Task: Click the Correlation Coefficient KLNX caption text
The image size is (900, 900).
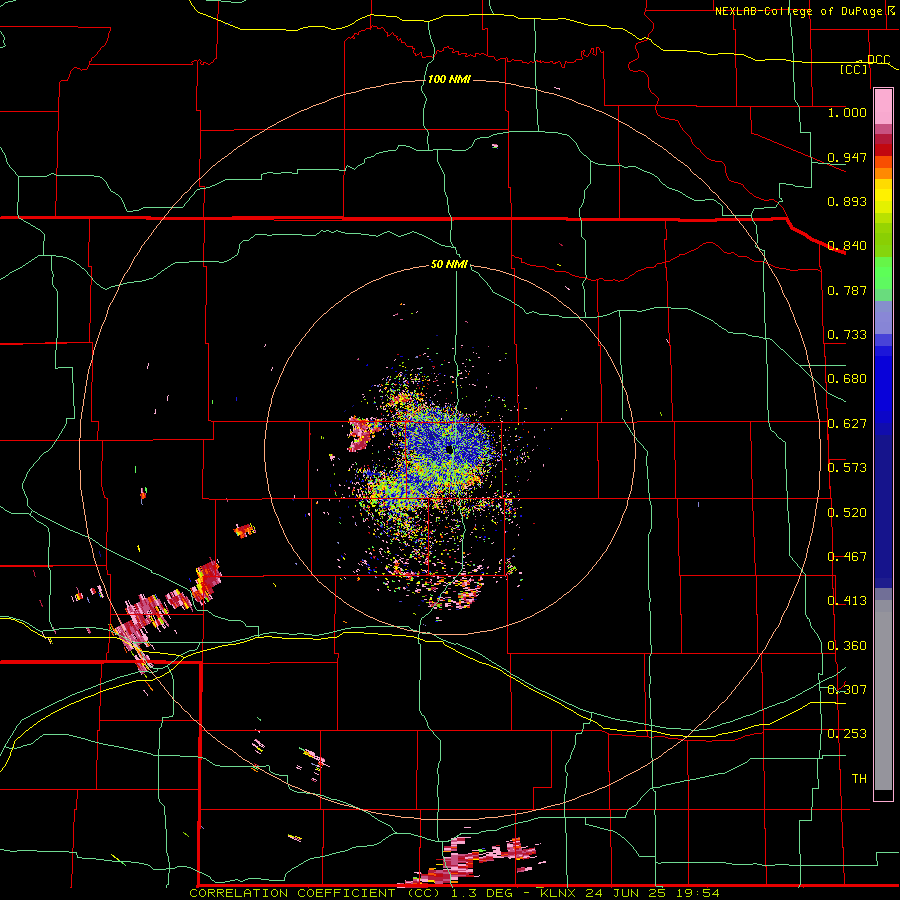Action: [x=454, y=893]
